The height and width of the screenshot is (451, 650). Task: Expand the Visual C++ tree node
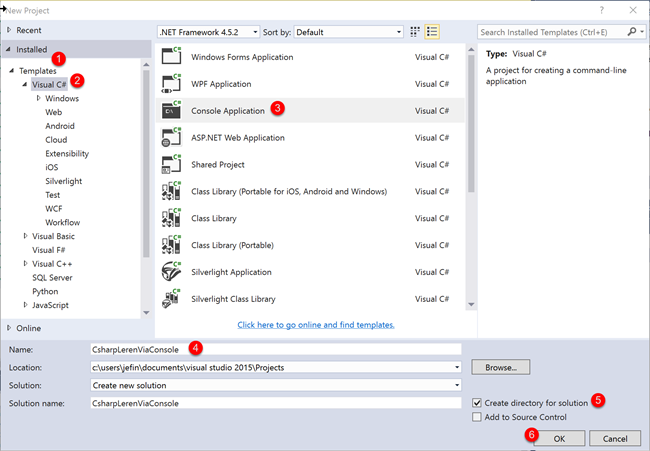coord(25,263)
